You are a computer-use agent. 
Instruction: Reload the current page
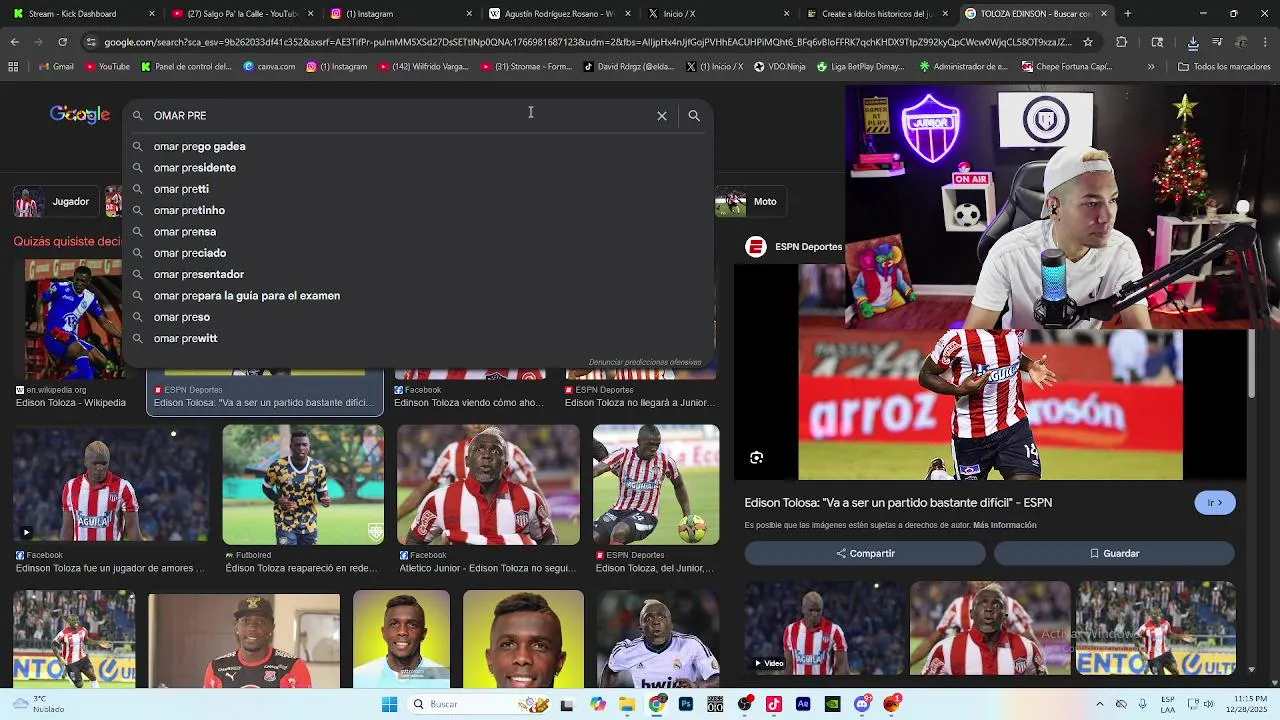(62, 42)
